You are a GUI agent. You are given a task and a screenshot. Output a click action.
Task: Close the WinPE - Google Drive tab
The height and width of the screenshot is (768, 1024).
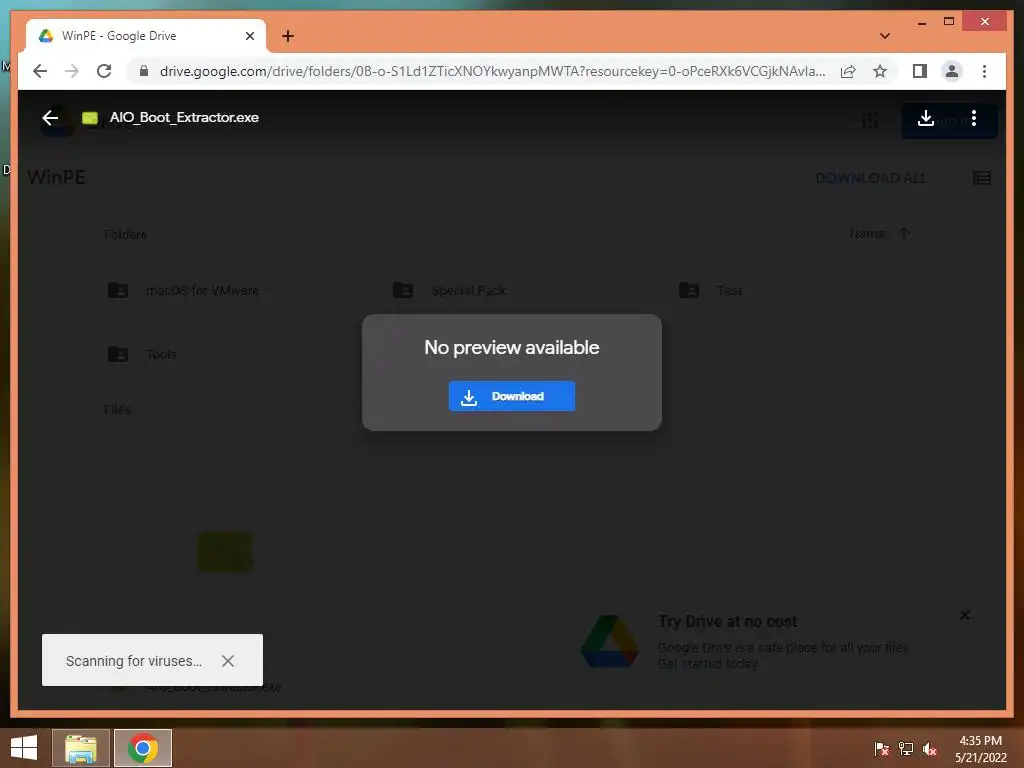pyautogui.click(x=249, y=36)
